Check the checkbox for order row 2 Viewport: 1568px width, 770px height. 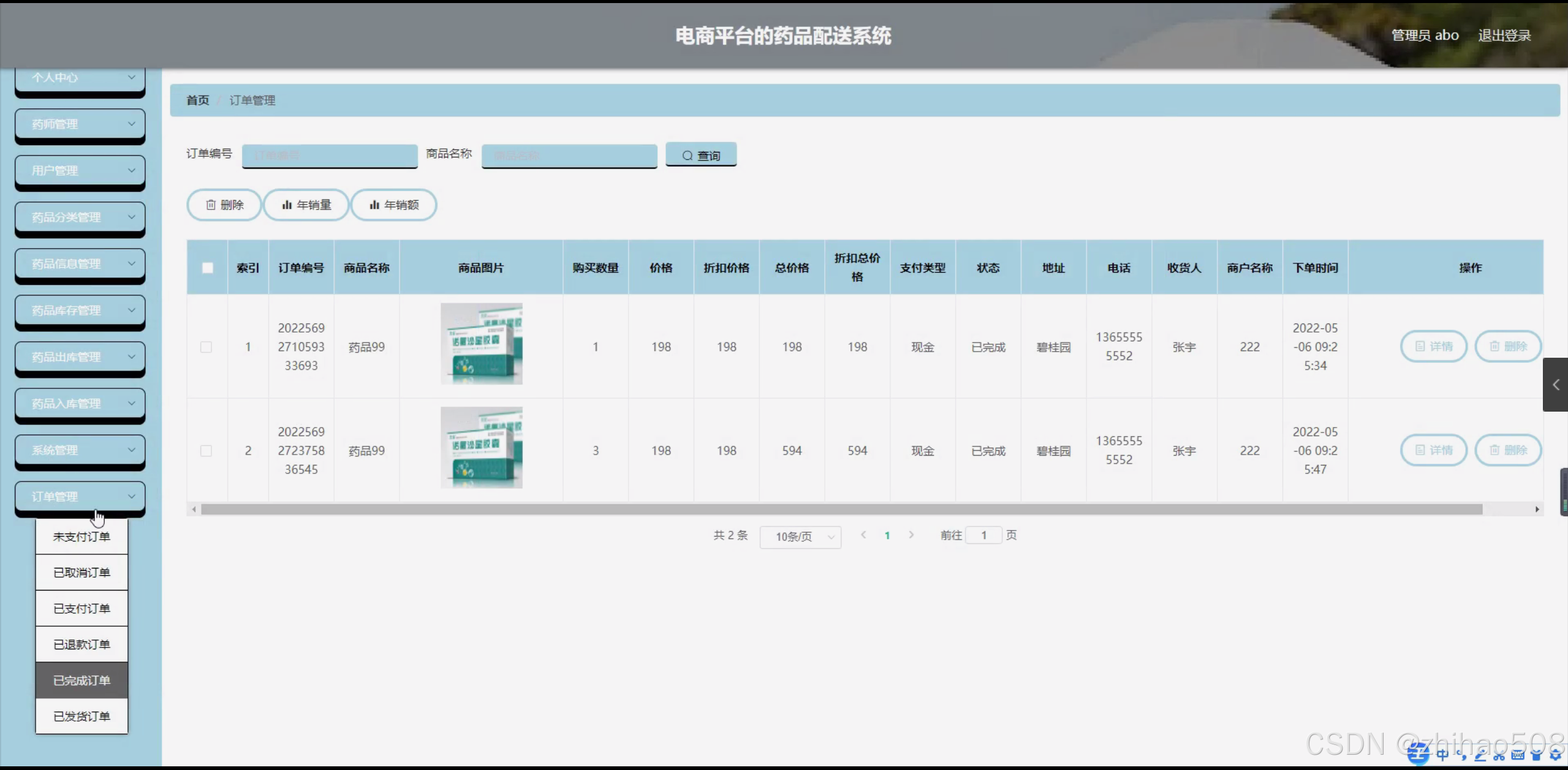tap(206, 451)
